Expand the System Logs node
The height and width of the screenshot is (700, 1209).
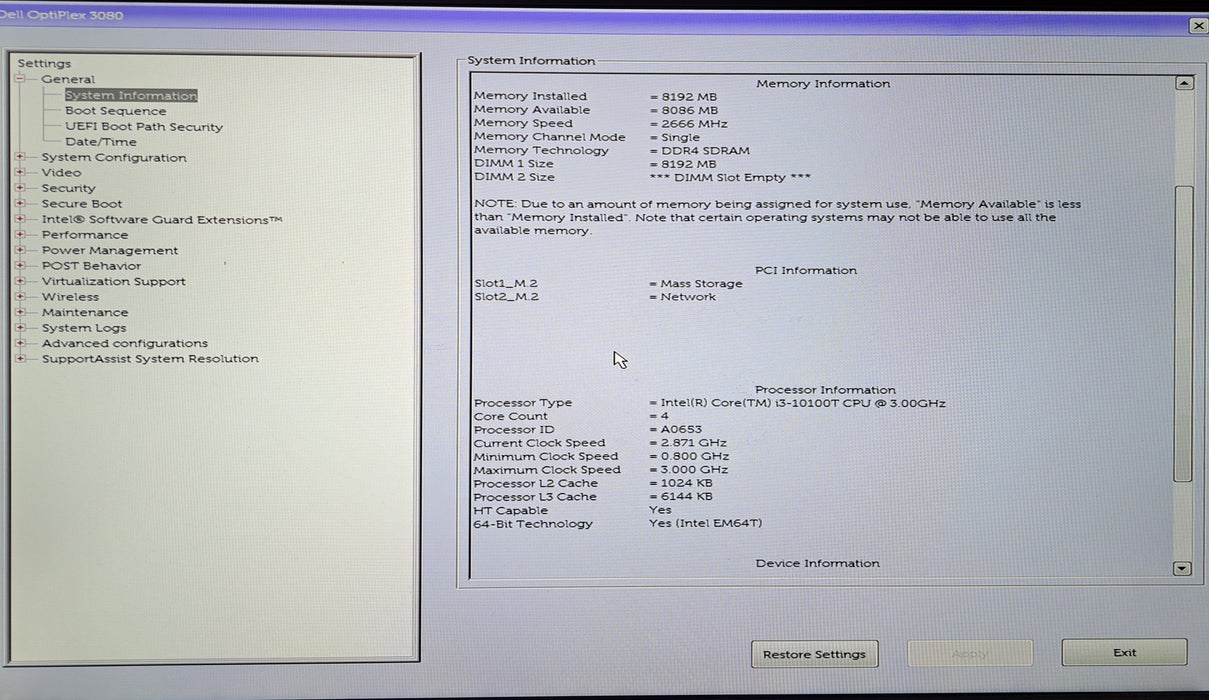point(20,327)
